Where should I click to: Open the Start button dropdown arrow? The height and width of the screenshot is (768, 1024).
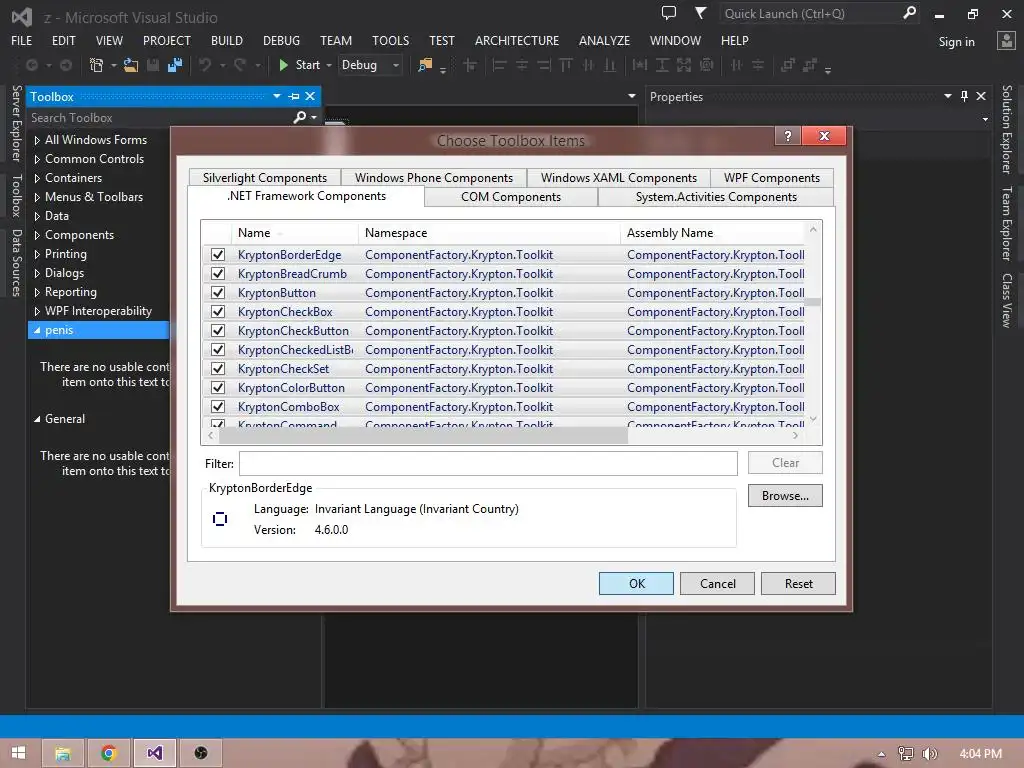[328, 65]
